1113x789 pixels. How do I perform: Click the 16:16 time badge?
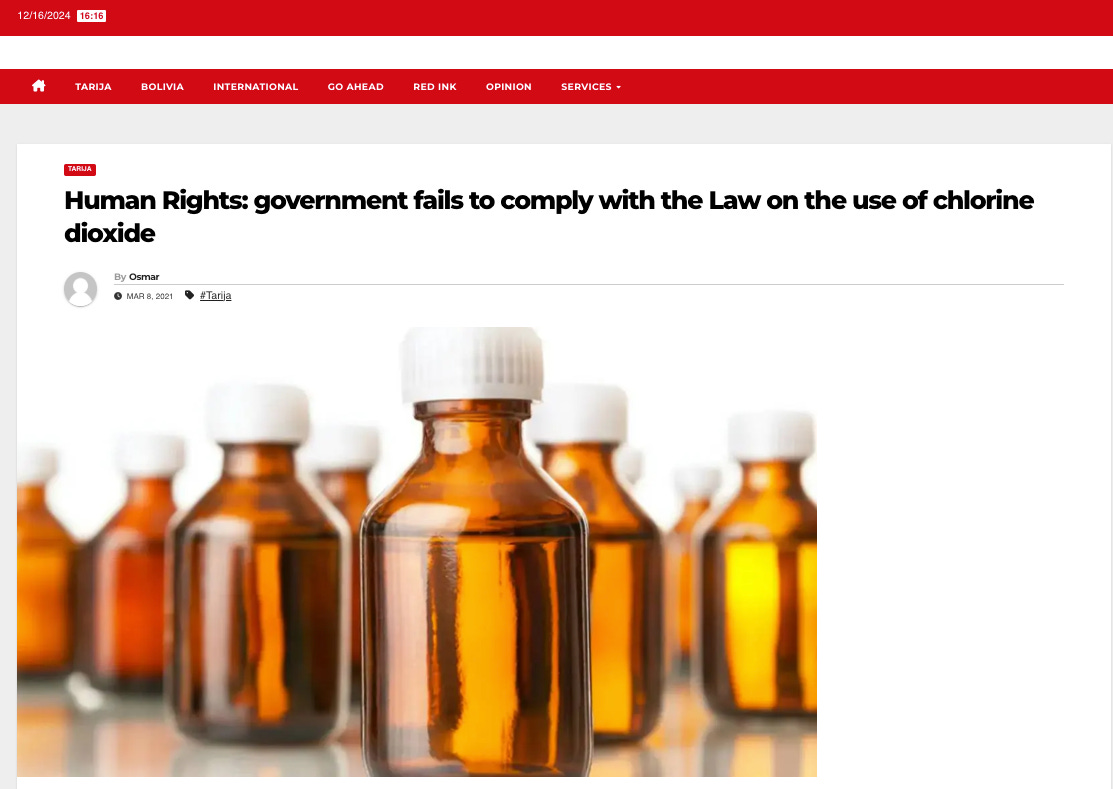92,16
